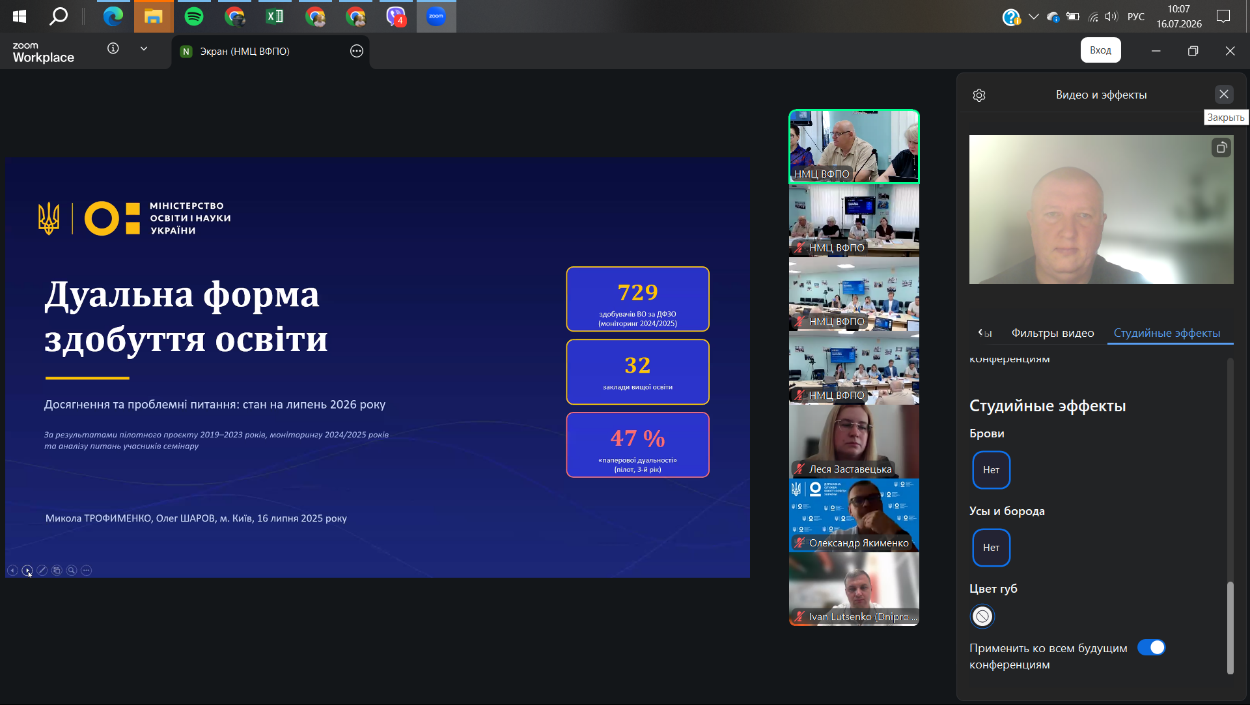Open Spotify from taskbar

point(194,16)
